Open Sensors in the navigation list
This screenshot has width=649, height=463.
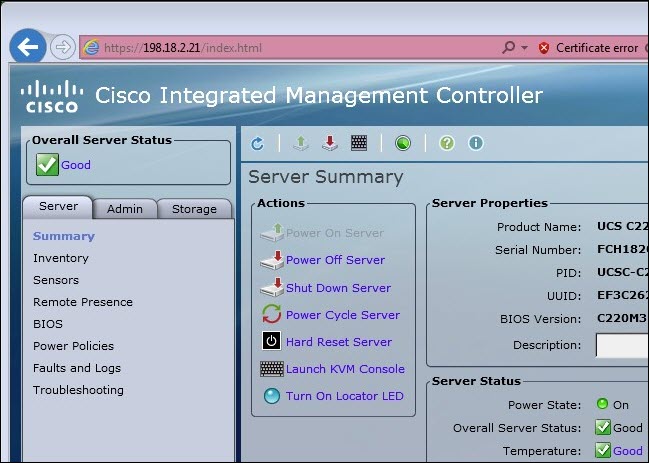[56, 280]
